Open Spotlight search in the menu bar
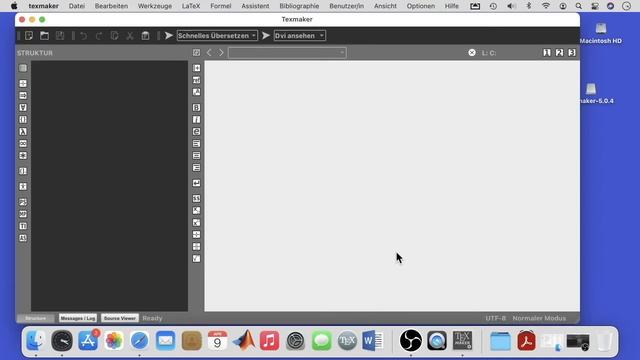Viewport: 640px width, 360px height. (578, 6)
